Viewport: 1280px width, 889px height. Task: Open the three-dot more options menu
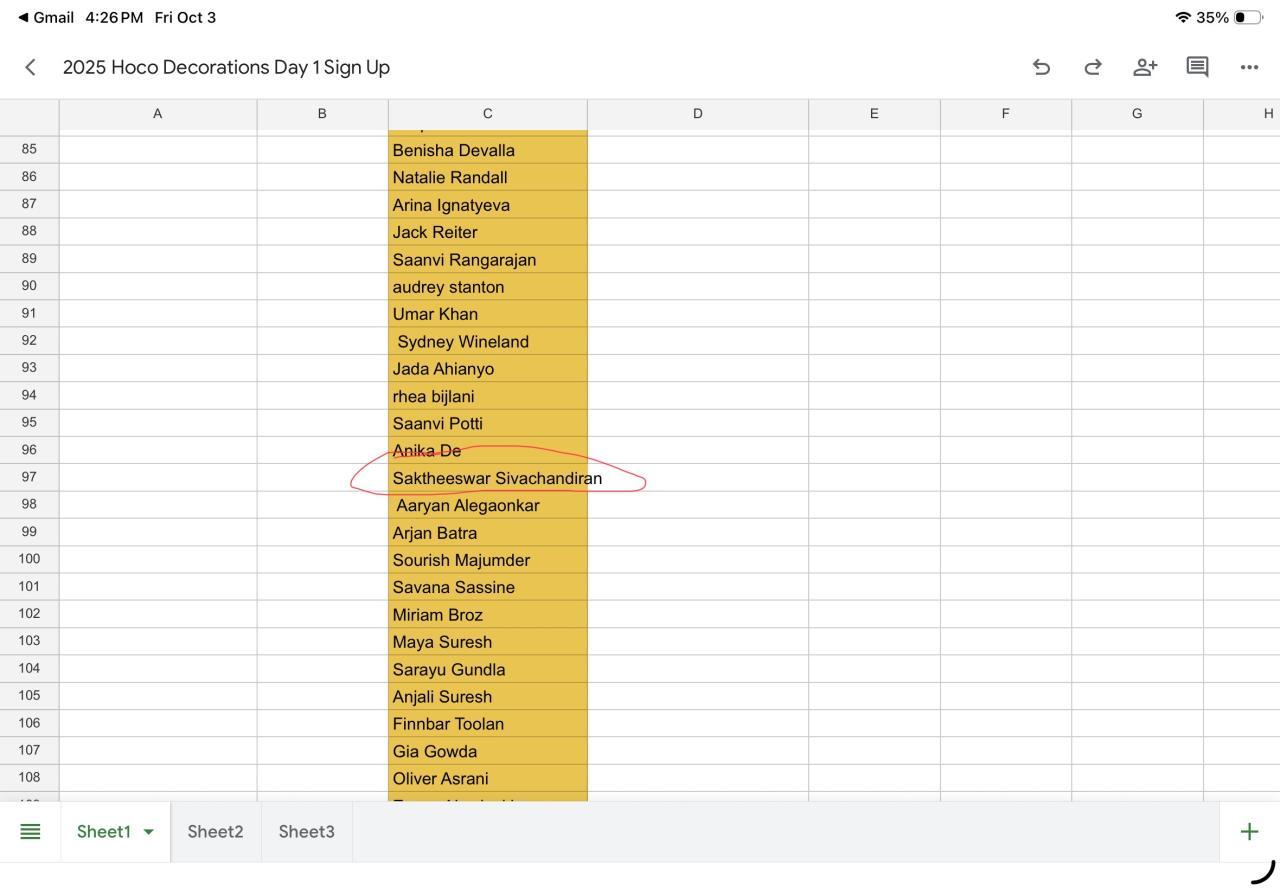click(1249, 67)
